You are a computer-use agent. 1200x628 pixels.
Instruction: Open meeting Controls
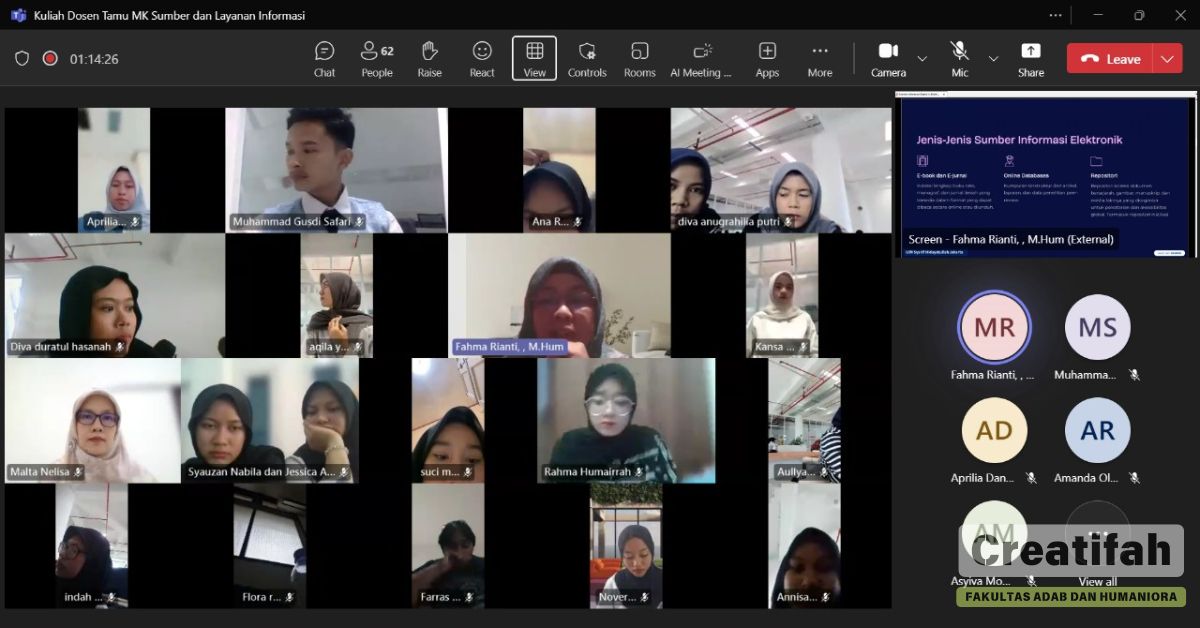587,58
